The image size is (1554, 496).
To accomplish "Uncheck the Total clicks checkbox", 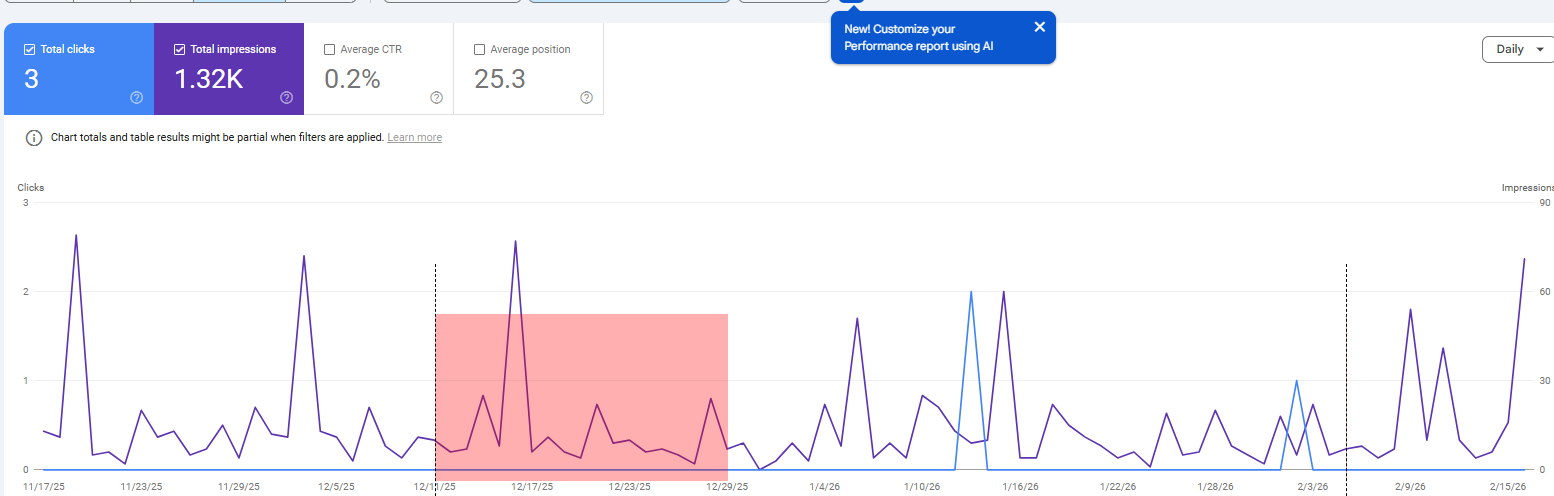I will (29, 49).
